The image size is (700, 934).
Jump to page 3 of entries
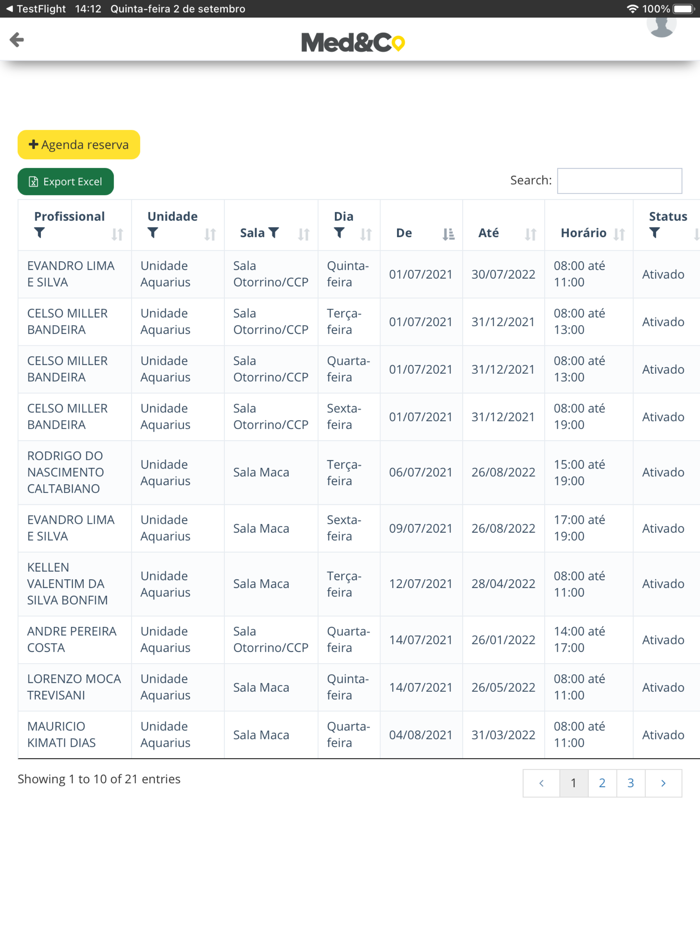[631, 783]
